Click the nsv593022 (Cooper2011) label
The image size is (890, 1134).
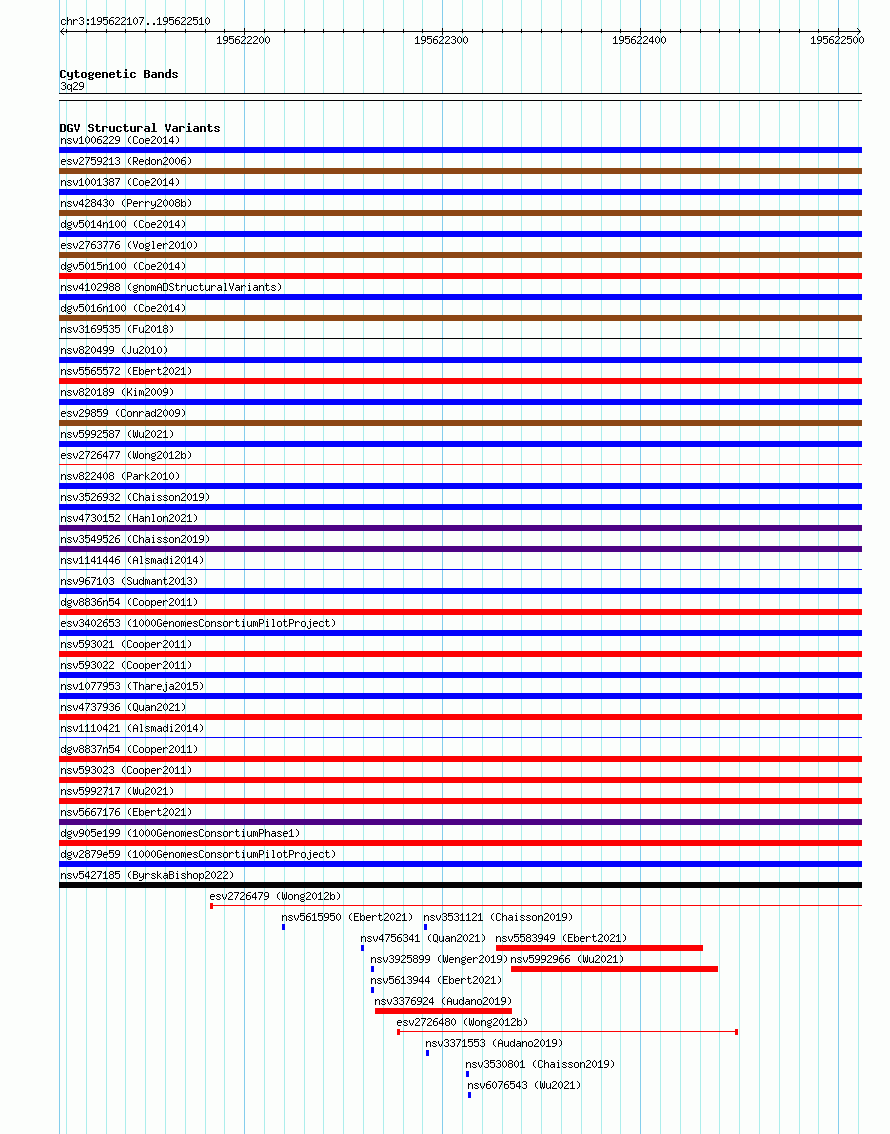(x=126, y=665)
